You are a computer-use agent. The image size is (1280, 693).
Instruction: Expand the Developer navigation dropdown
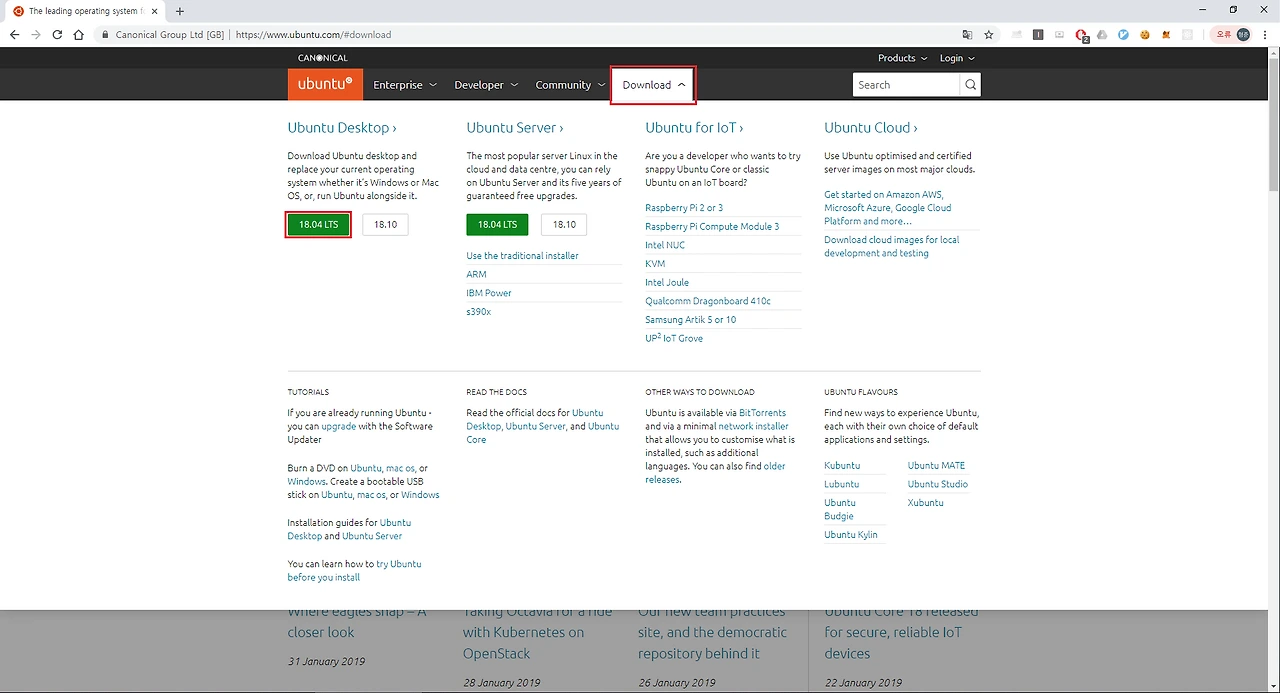(486, 85)
